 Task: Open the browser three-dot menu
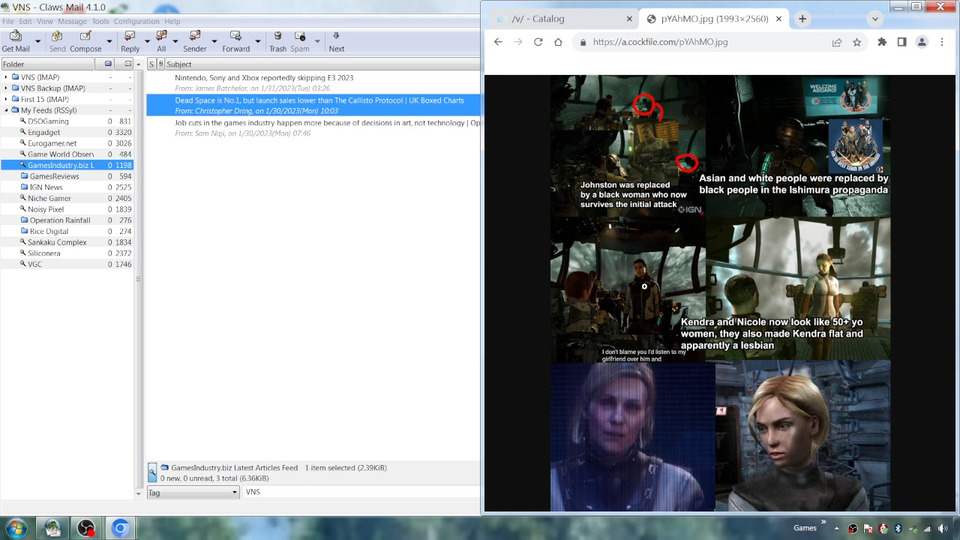[x=942, y=42]
